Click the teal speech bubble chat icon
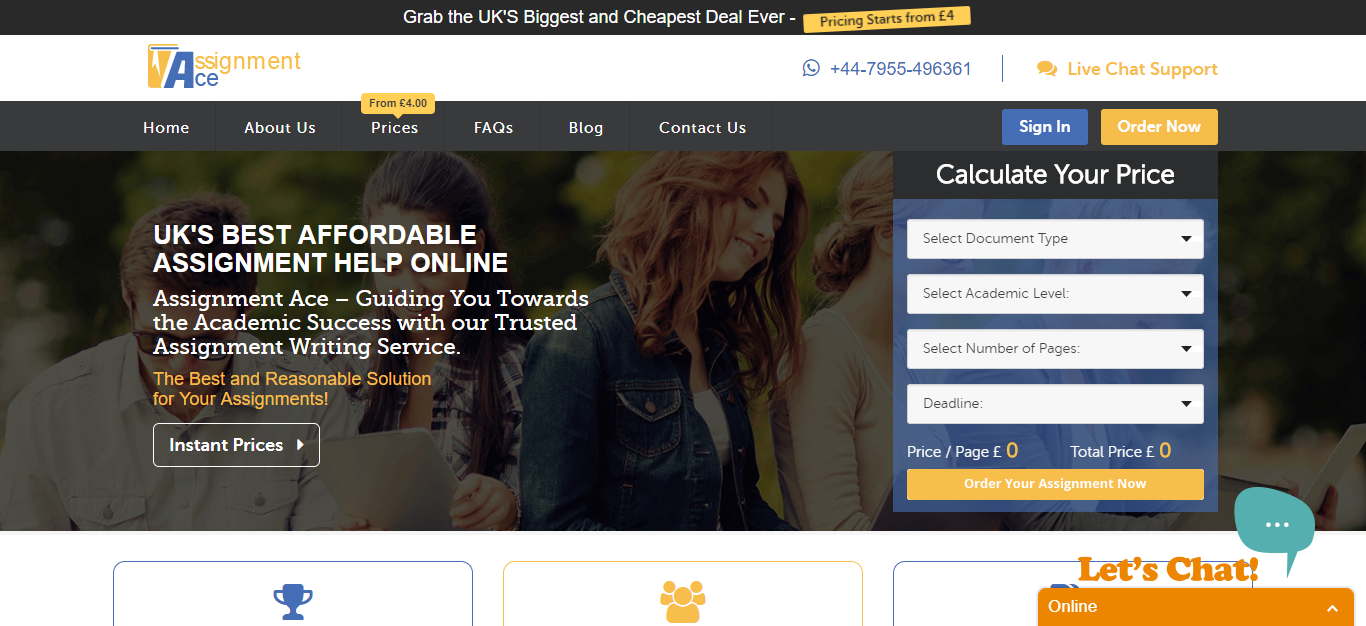The width and height of the screenshot is (1366, 626). tap(1275, 525)
